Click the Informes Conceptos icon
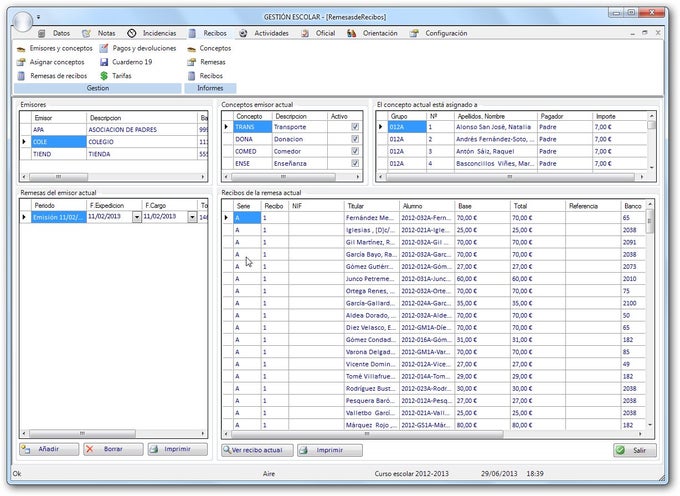The image size is (680, 496). click(x=191, y=49)
